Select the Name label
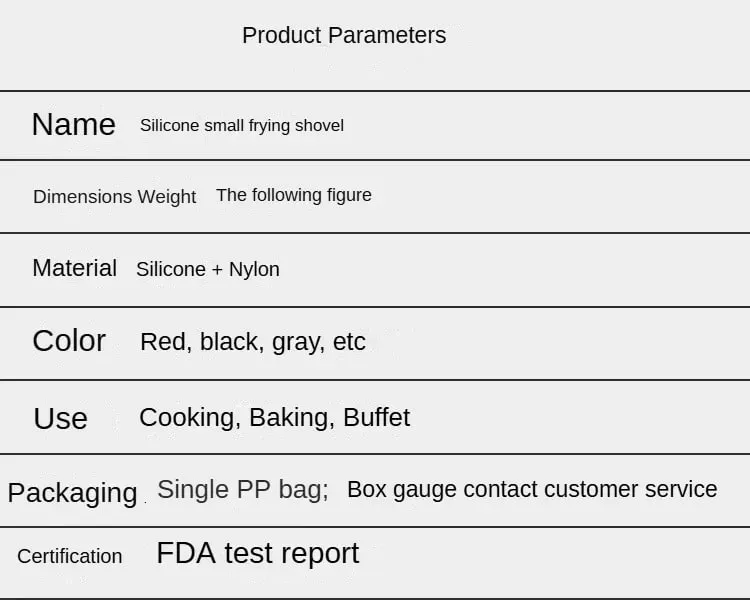This screenshot has height=600, width=750. pyautogui.click(x=74, y=124)
